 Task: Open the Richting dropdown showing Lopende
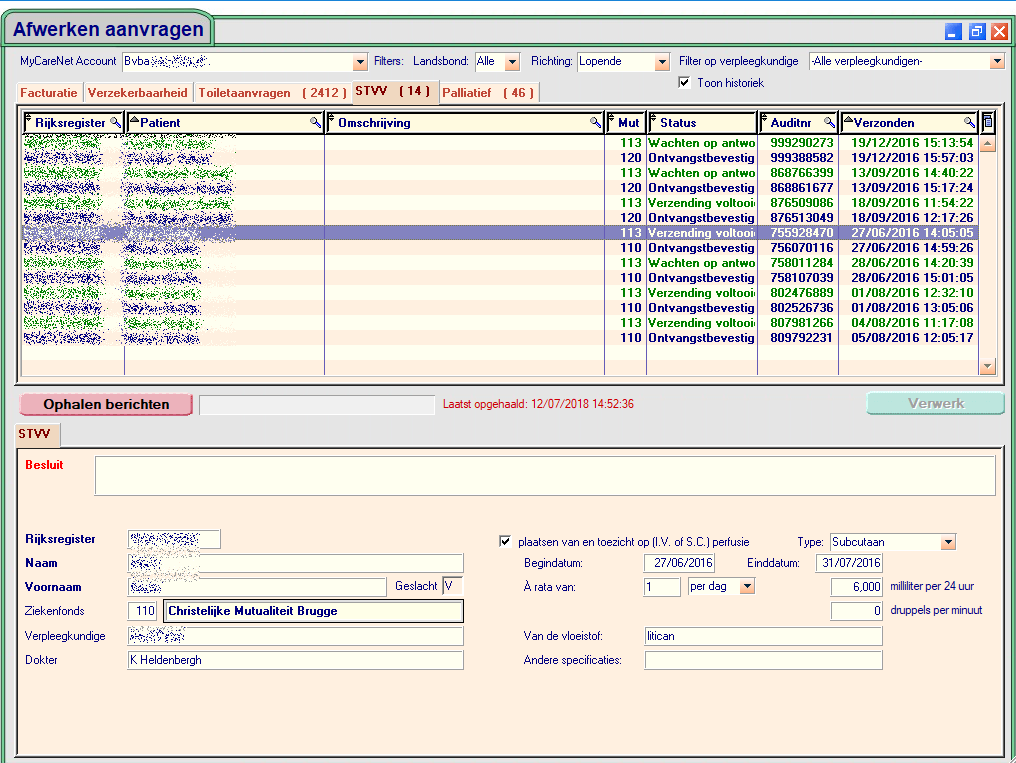(662, 62)
